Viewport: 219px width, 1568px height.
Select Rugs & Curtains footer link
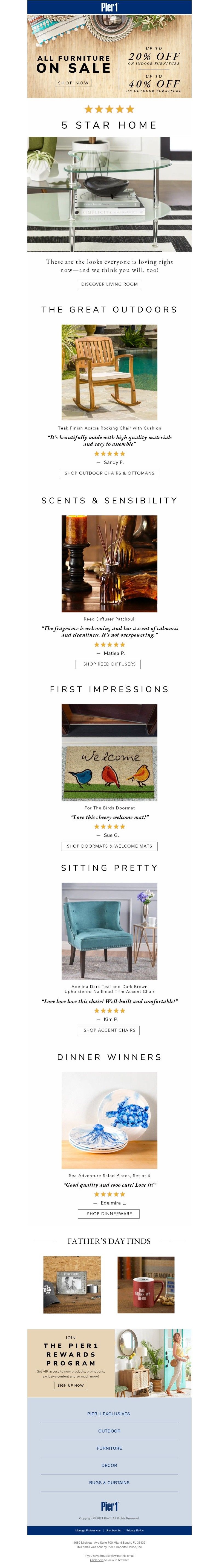pos(109,1482)
